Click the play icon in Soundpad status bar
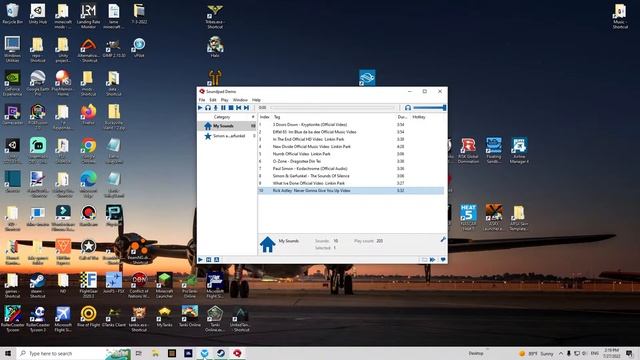This screenshot has width=640, height=360. [200, 260]
